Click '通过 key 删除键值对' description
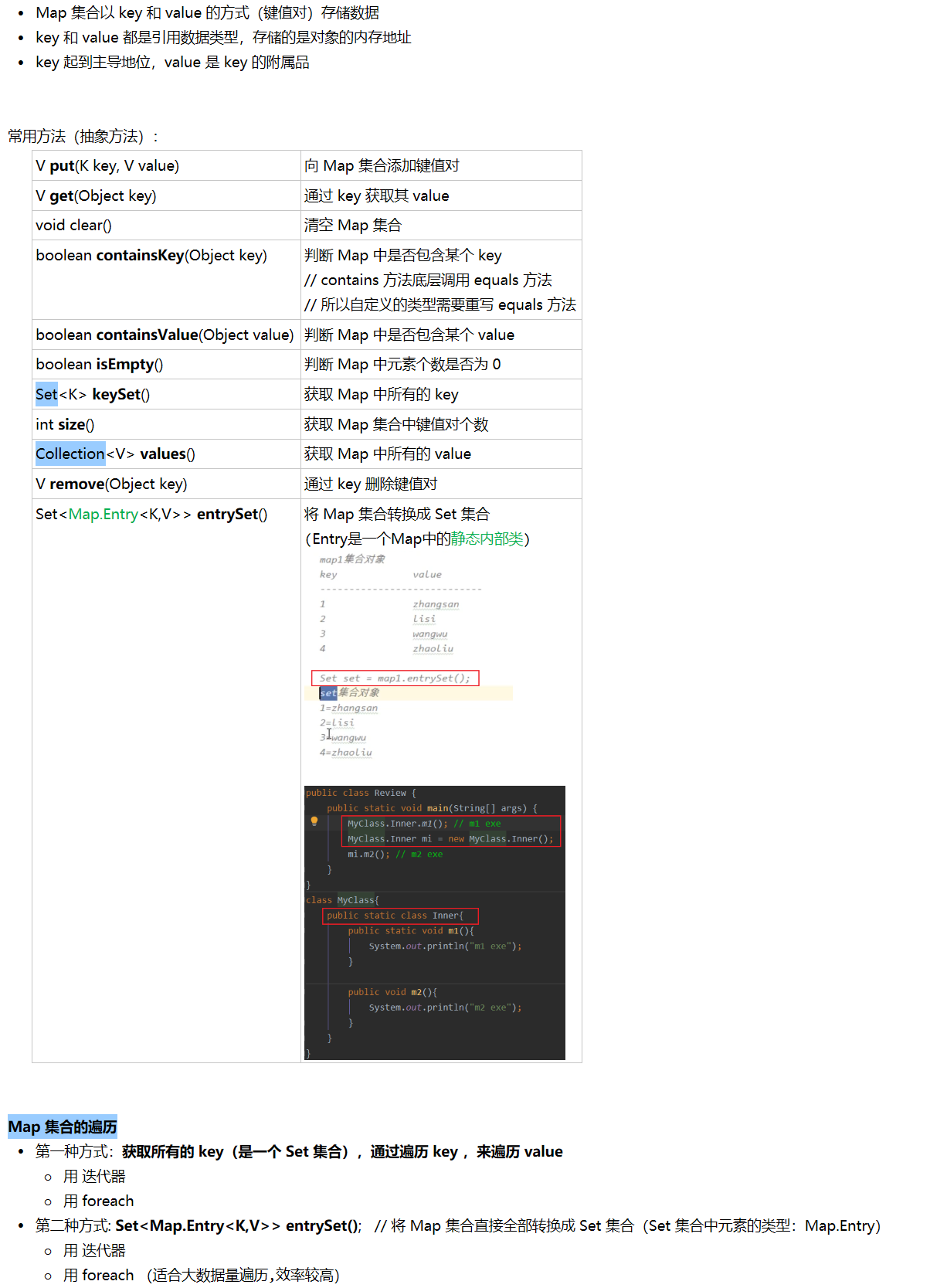This screenshot has width=930, height=1288. [371, 484]
